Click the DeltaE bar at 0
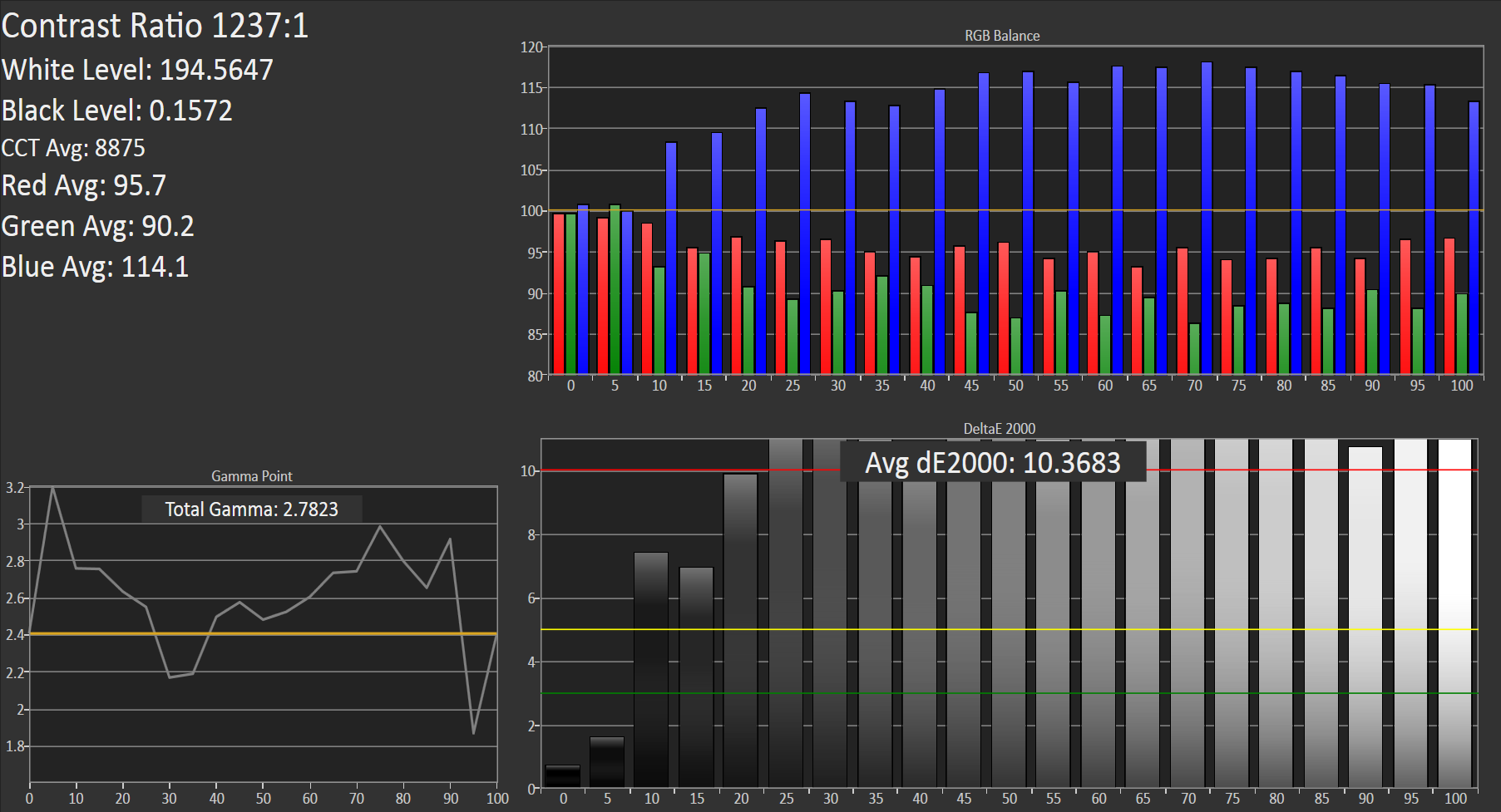Image resolution: width=1501 pixels, height=812 pixels. coord(563,776)
